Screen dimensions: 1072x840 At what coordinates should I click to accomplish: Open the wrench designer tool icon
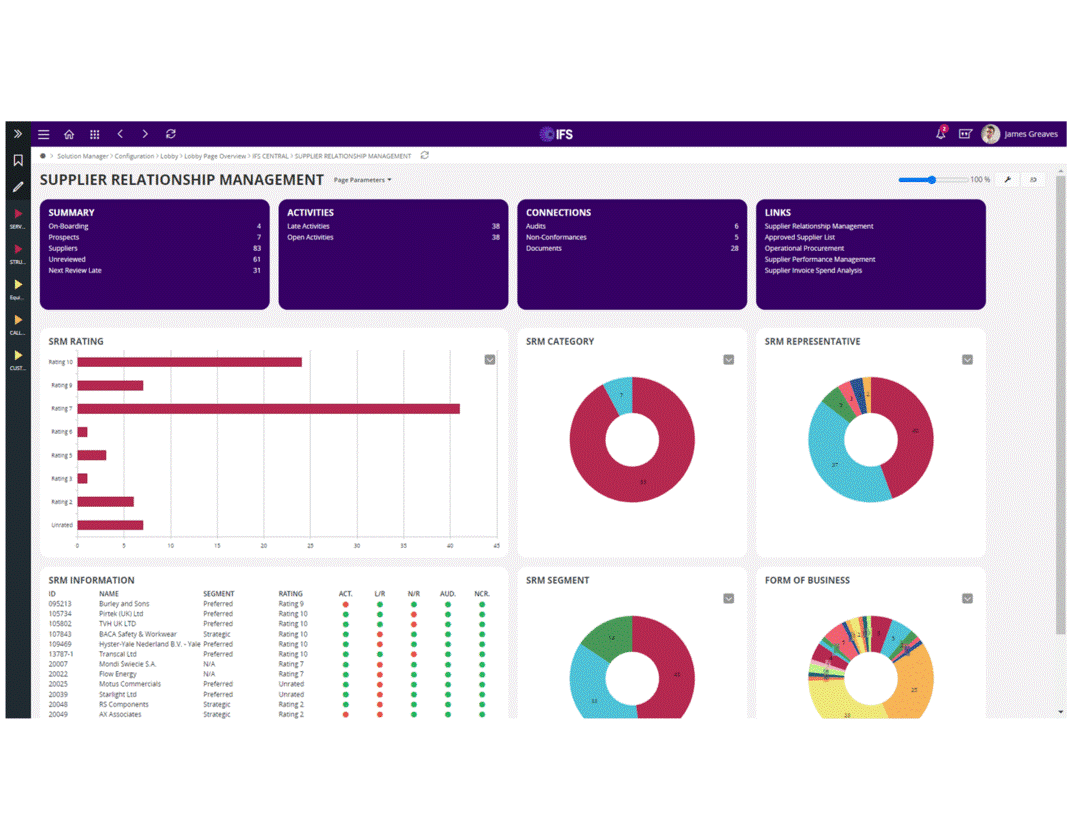click(x=1008, y=180)
